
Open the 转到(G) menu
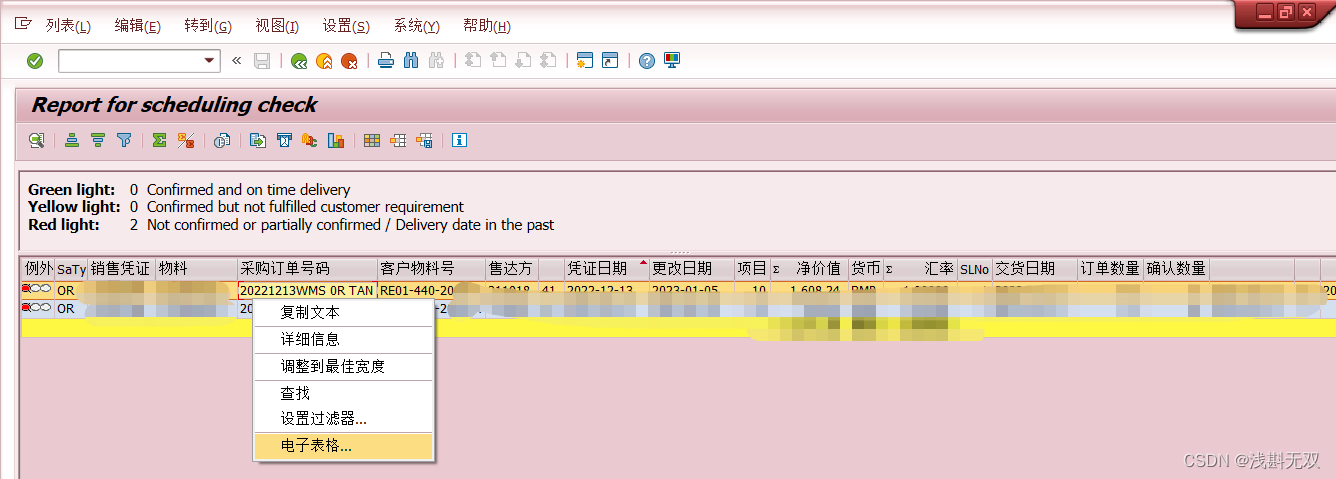208,26
